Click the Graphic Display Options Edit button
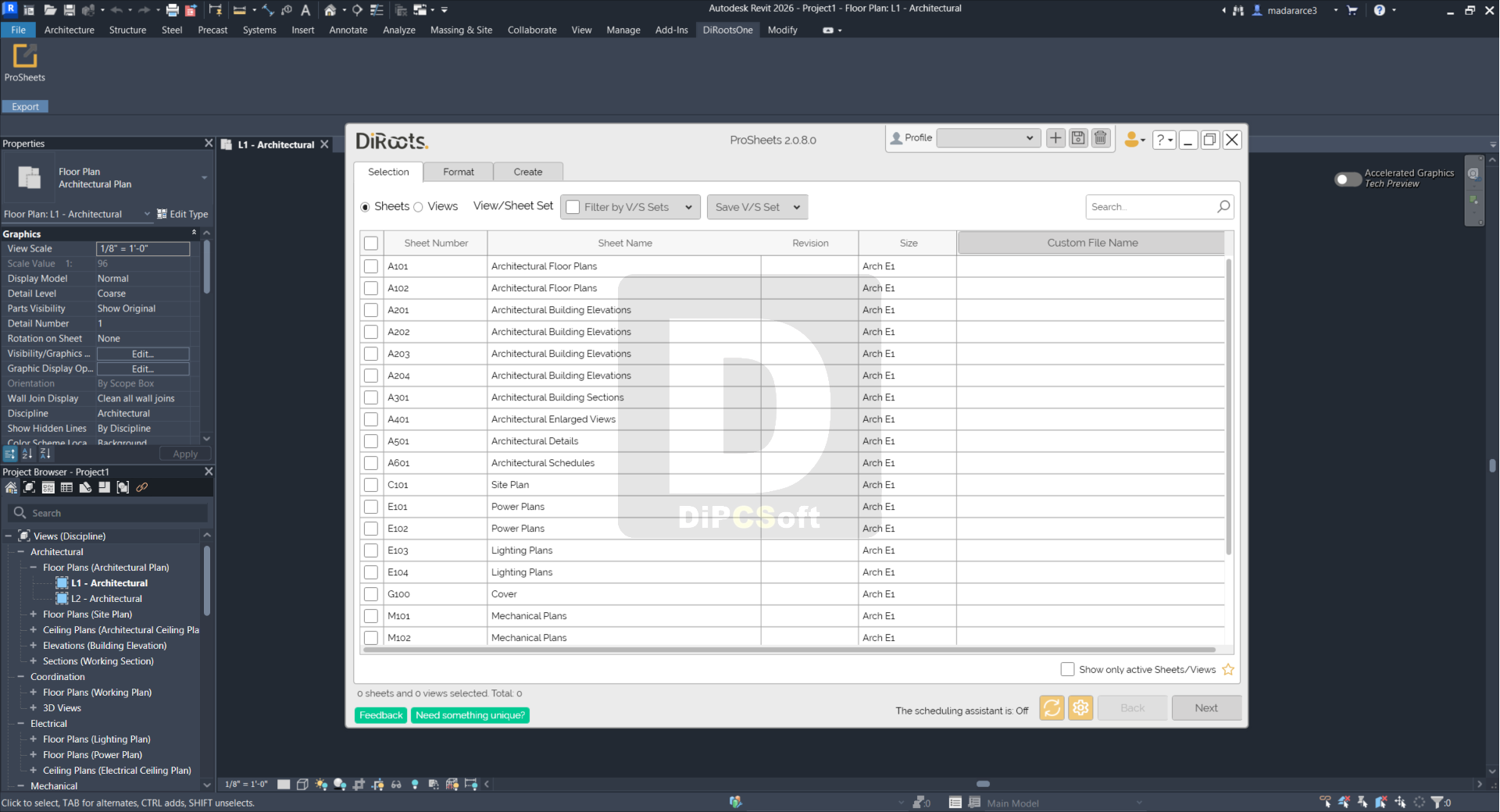Viewport: 1500px width, 812px height. click(x=143, y=369)
